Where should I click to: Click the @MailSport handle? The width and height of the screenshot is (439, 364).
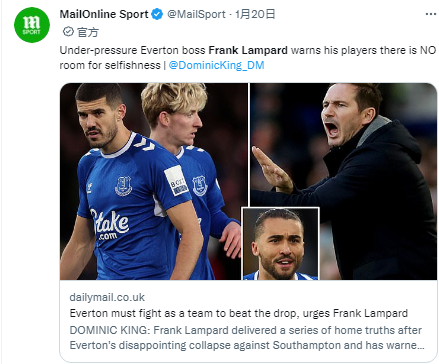(x=196, y=14)
